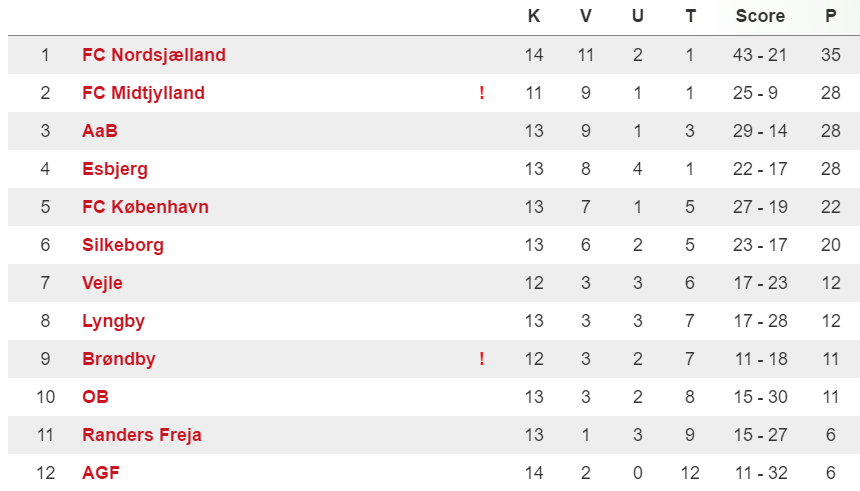This screenshot has height=491, width=860.
Task: Click the V wins column header
Action: pyautogui.click(x=586, y=16)
